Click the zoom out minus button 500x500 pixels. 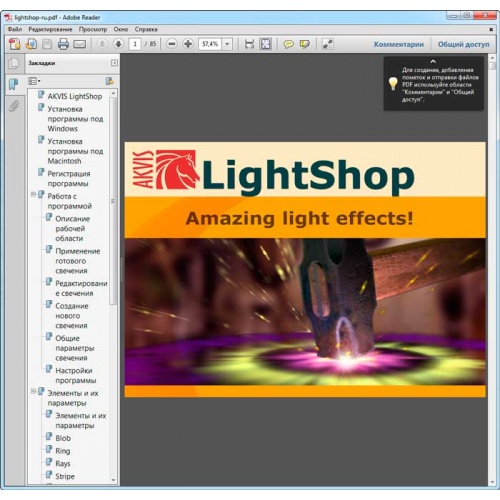pyautogui.click(x=172, y=44)
